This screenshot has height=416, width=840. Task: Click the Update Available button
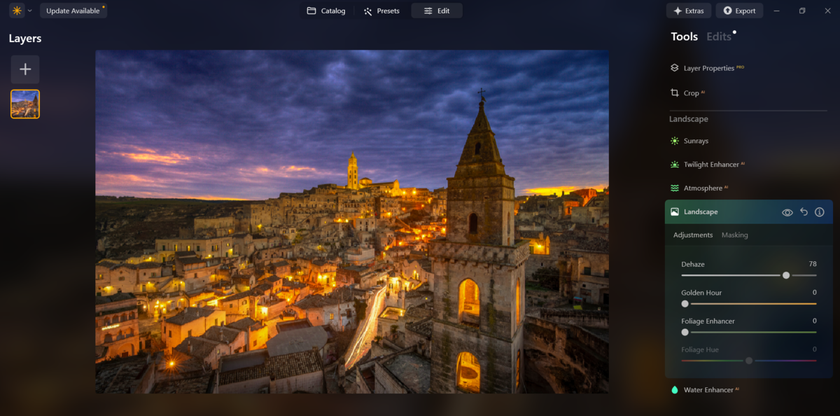pyautogui.click(x=73, y=11)
